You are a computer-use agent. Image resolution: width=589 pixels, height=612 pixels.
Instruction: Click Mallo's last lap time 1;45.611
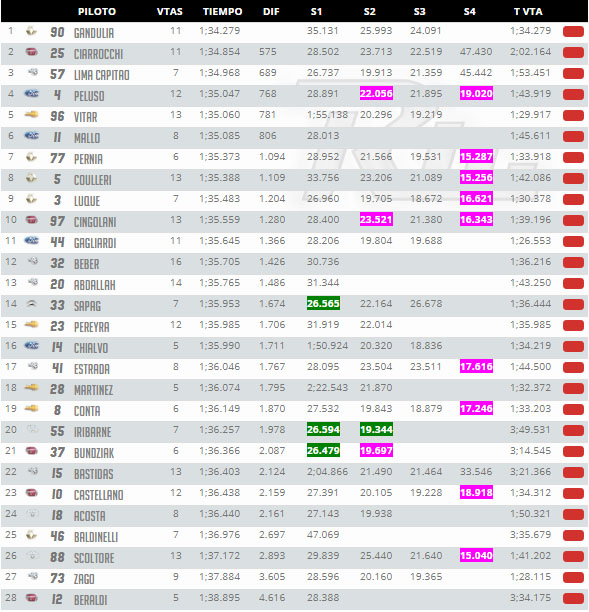[530, 136]
